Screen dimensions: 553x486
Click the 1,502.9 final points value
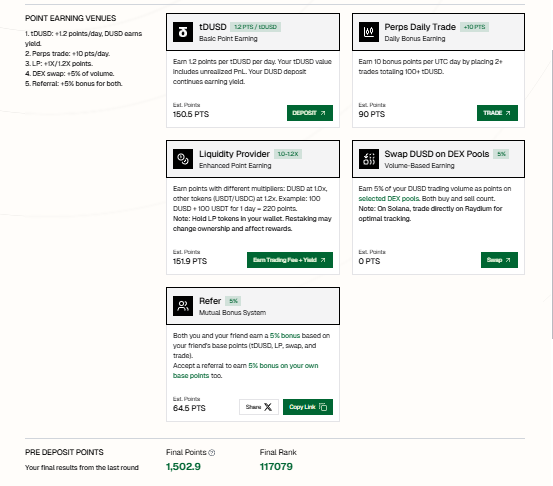click(183, 467)
